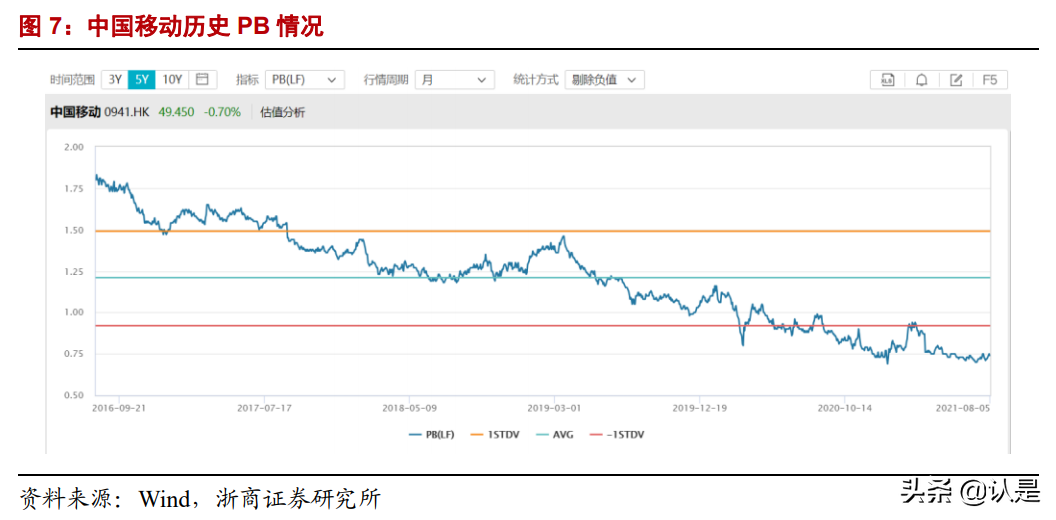Click the F5 refresh button
This screenshot has width=1056, height=520.
click(x=990, y=79)
